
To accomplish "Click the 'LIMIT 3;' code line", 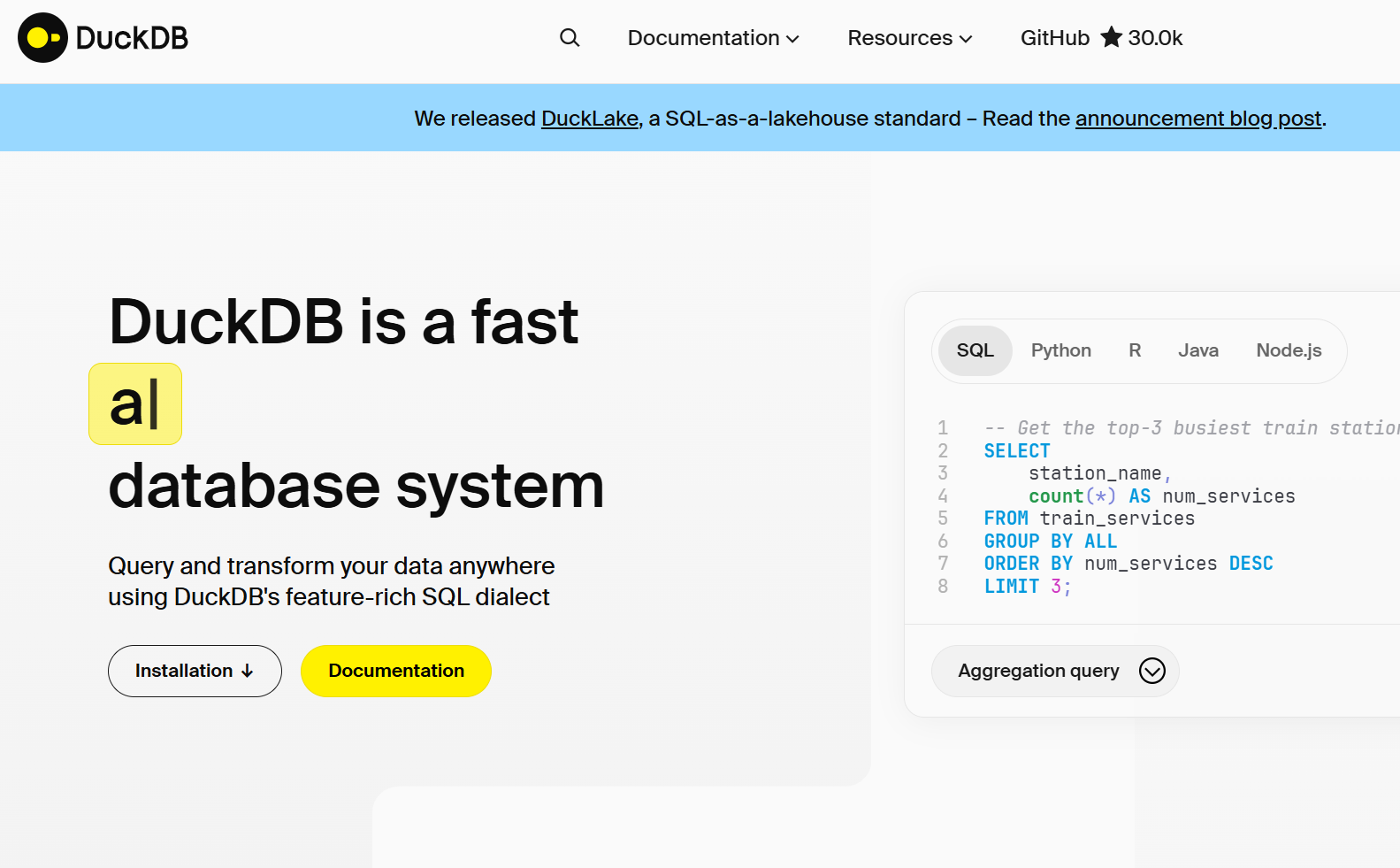I will (x=1028, y=587).
